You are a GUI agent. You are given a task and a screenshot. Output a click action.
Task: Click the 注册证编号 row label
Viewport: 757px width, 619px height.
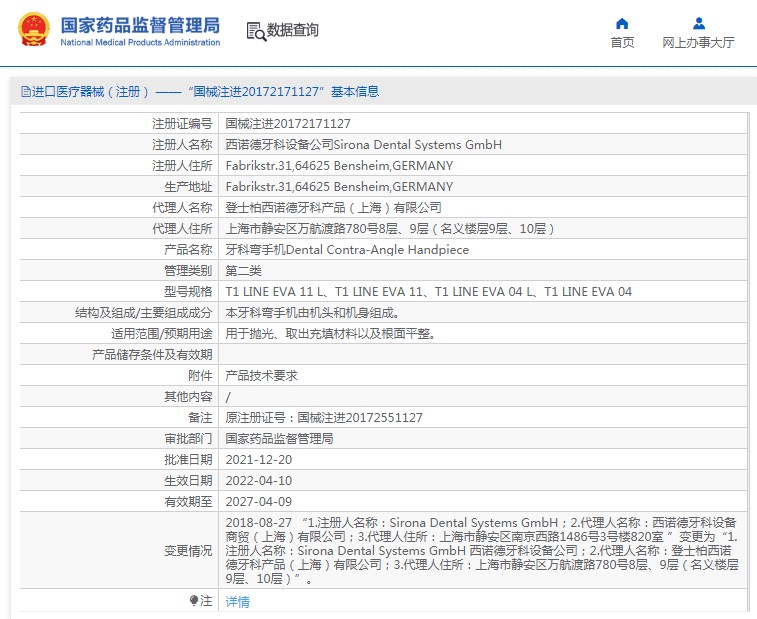coord(182,124)
